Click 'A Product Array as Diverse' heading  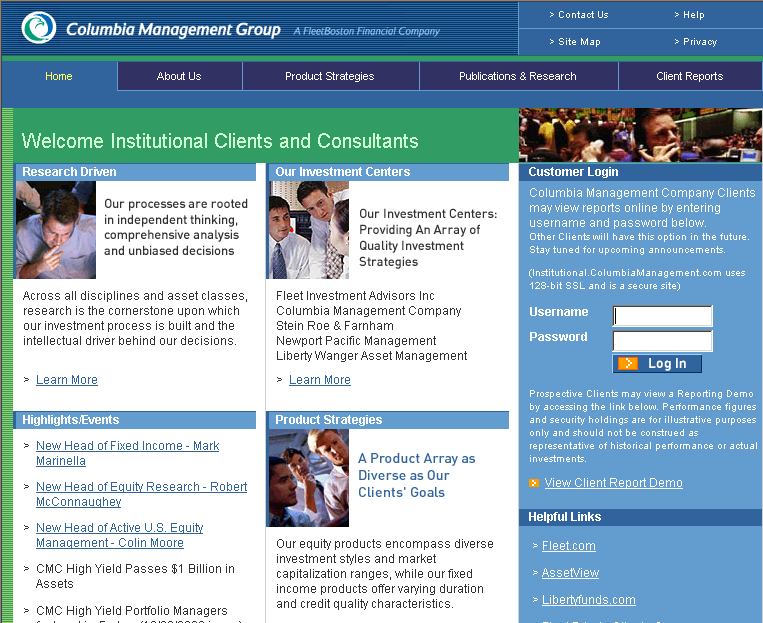click(417, 476)
